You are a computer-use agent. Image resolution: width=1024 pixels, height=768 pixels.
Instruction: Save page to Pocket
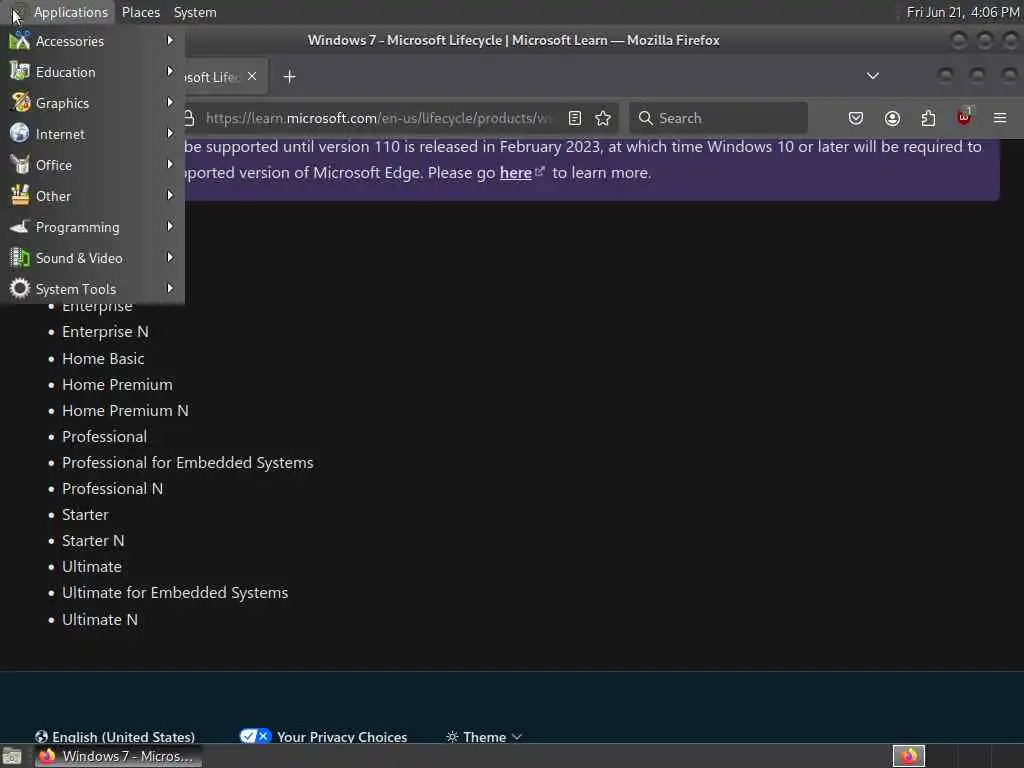point(856,118)
